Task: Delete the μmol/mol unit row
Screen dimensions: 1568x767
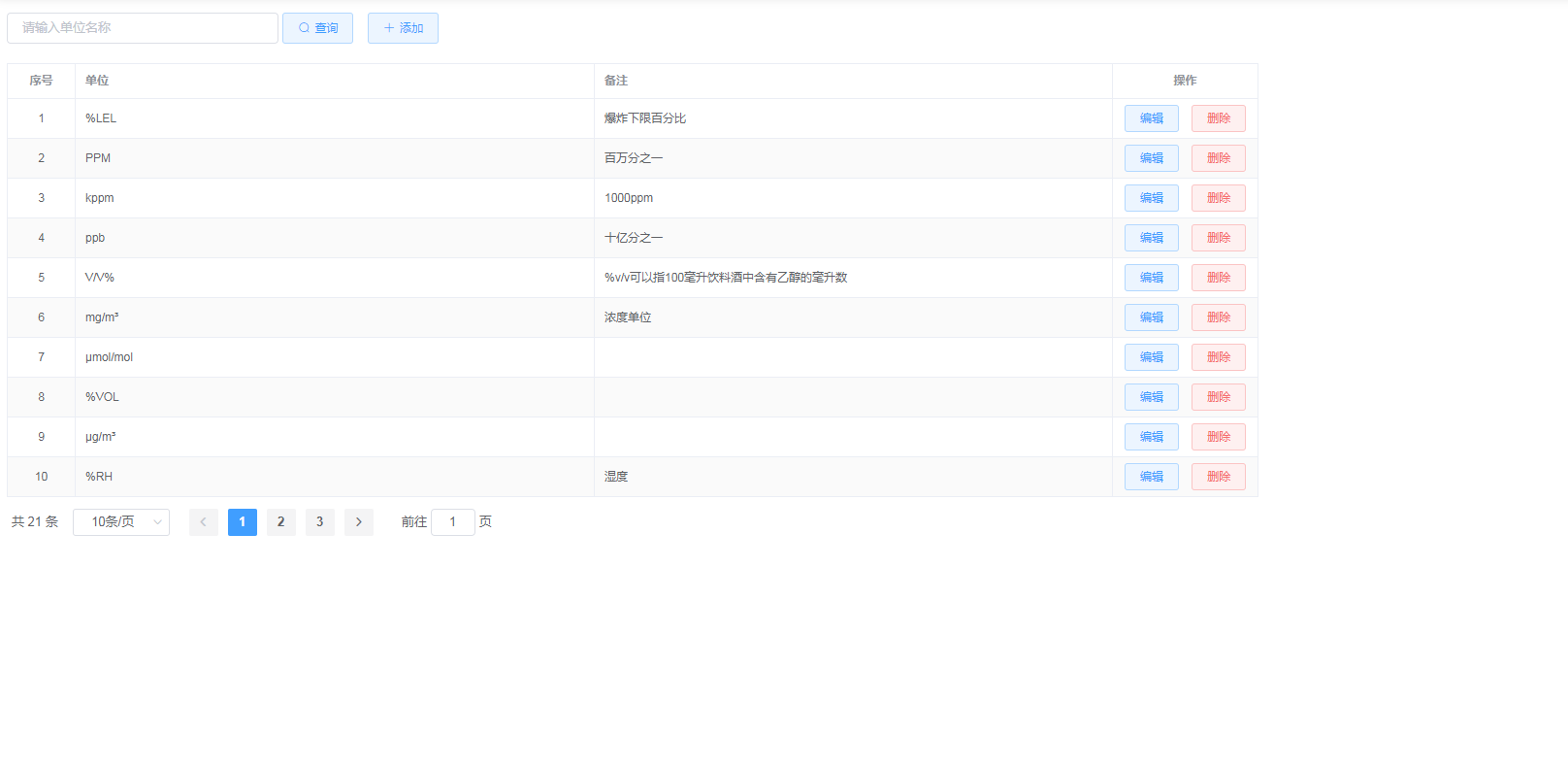Action: click(1218, 357)
